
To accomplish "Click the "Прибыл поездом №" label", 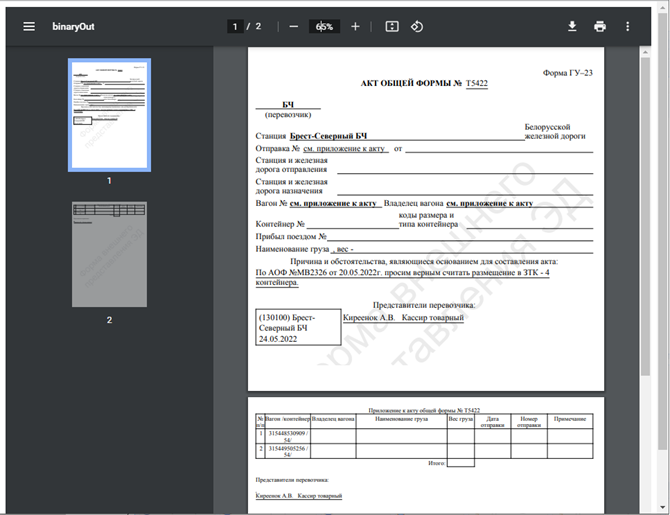I will [x=291, y=236].
